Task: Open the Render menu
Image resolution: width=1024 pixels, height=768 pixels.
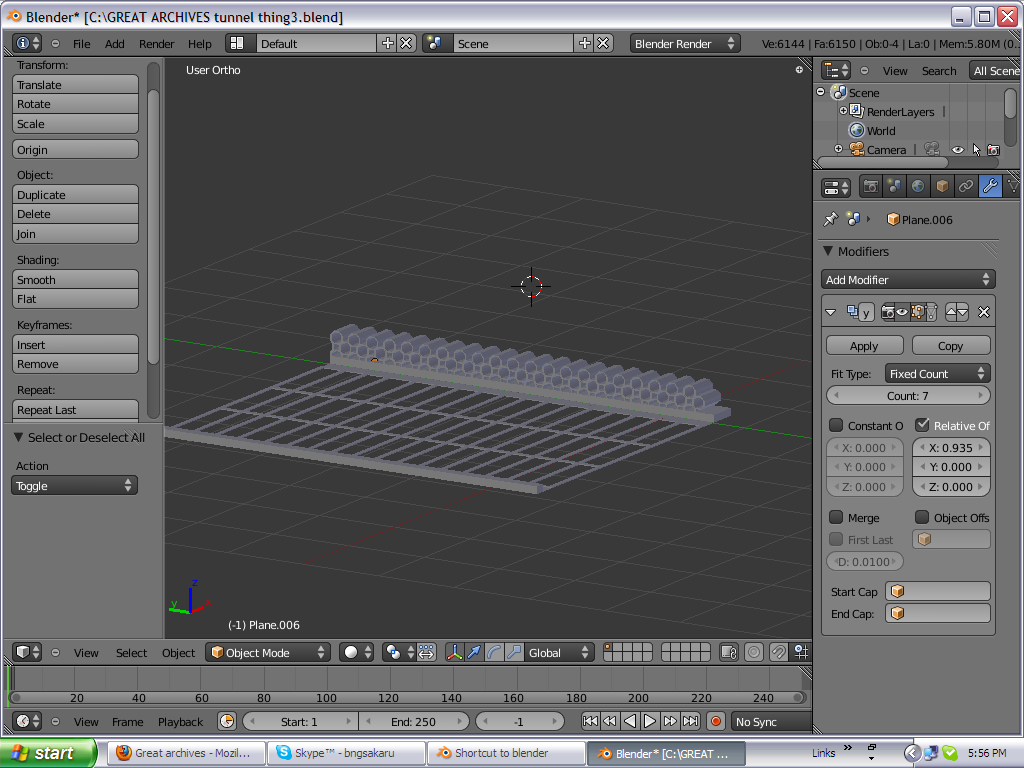Action: pyautogui.click(x=156, y=44)
